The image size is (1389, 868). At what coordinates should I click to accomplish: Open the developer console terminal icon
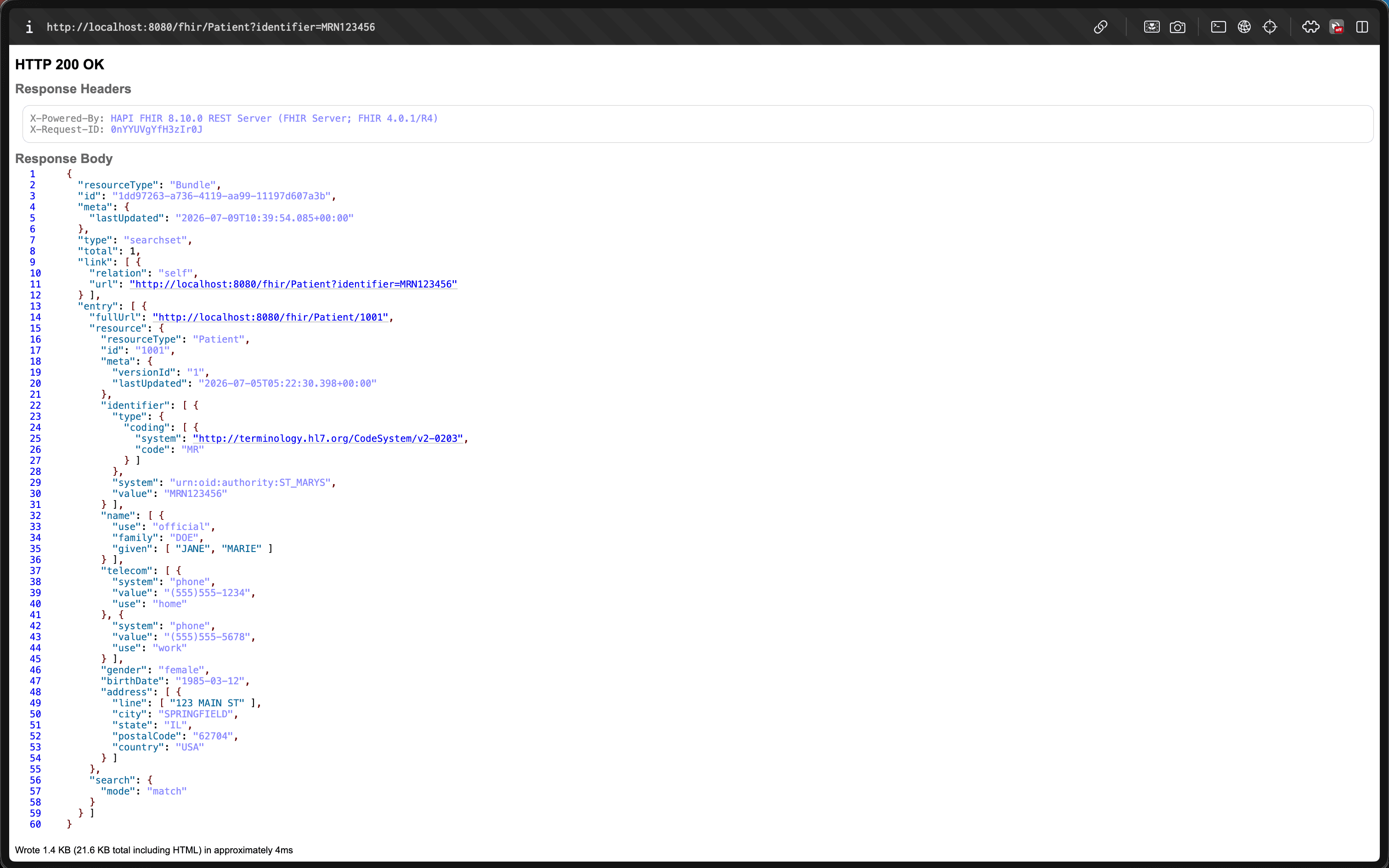pos(1218,27)
